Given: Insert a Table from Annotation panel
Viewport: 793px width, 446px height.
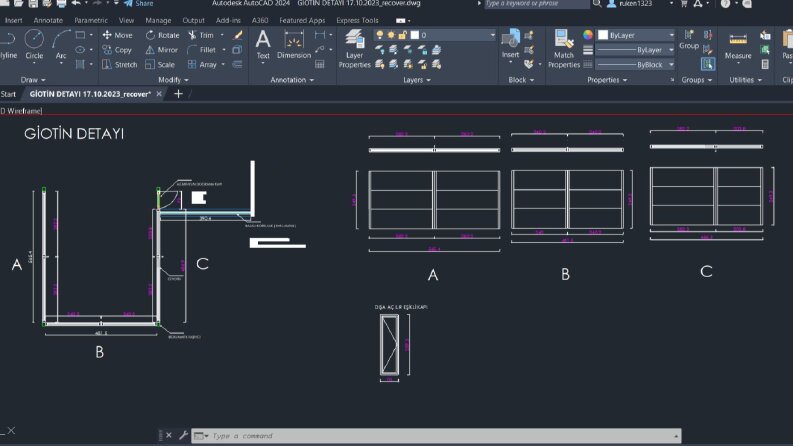Looking at the screenshot, I should tap(320, 64).
